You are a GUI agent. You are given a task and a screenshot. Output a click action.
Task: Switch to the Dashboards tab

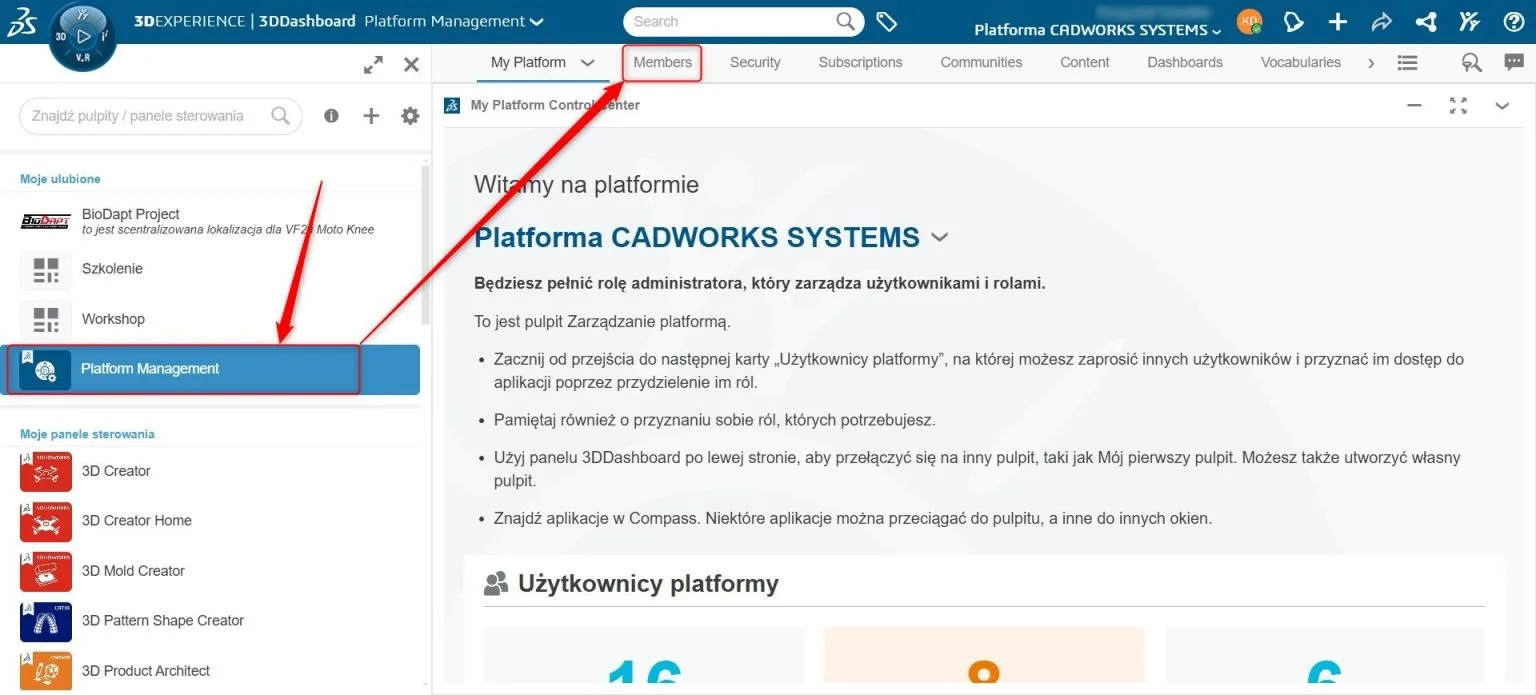pos(1185,62)
